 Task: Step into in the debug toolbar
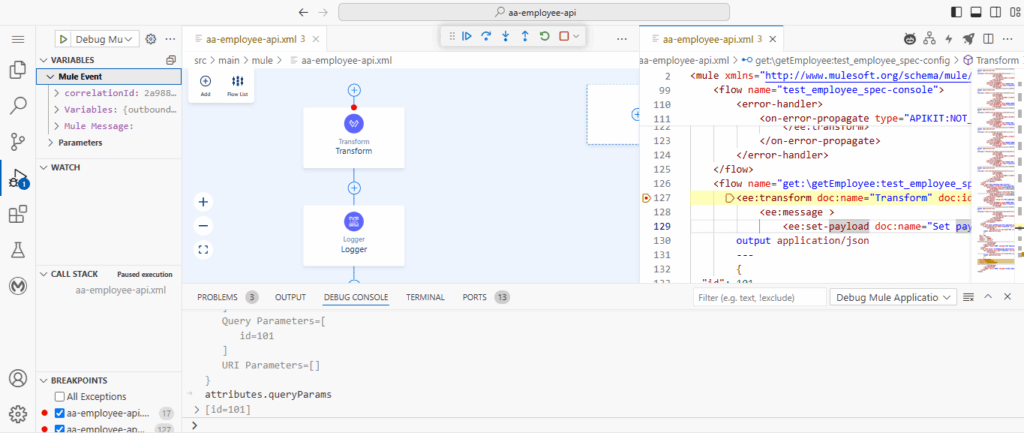coord(505,37)
